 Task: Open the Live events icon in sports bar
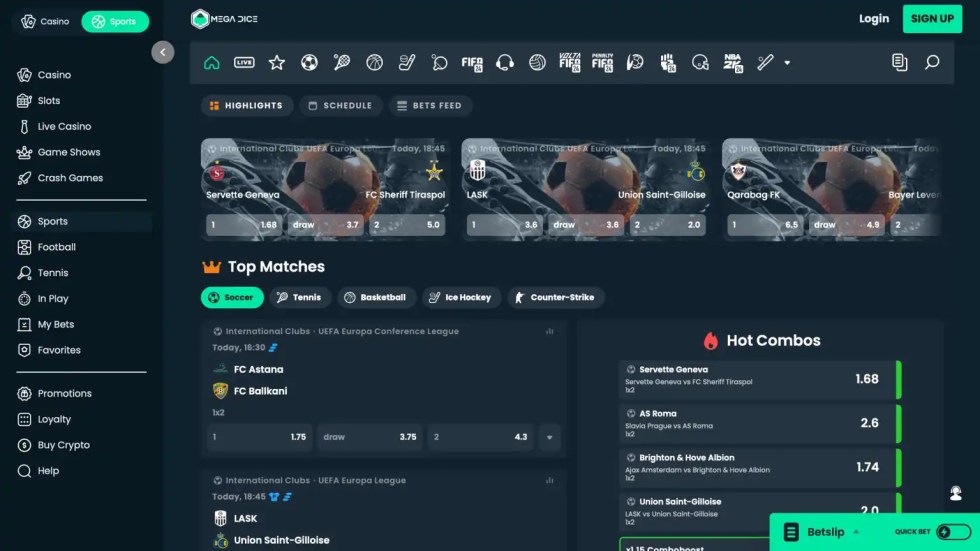pyautogui.click(x=244, y=62)
